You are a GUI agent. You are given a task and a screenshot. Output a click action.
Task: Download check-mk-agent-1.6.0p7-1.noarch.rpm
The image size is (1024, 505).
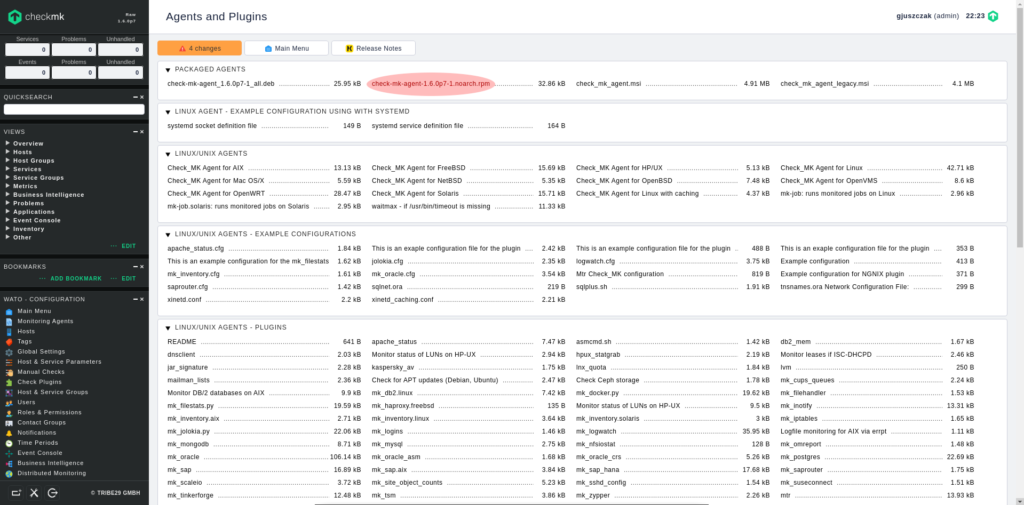pos(429,84)
